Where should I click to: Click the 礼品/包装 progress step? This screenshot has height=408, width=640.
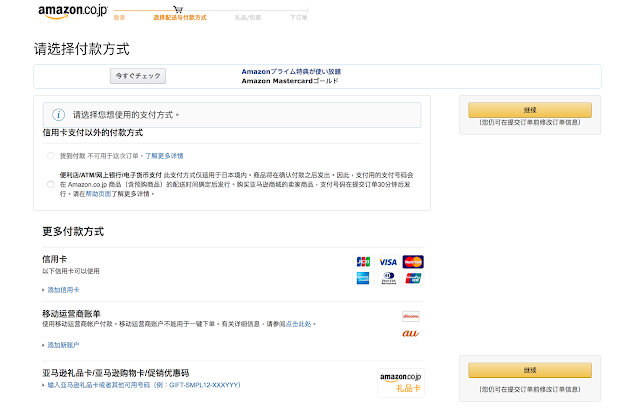click(248, 18)
